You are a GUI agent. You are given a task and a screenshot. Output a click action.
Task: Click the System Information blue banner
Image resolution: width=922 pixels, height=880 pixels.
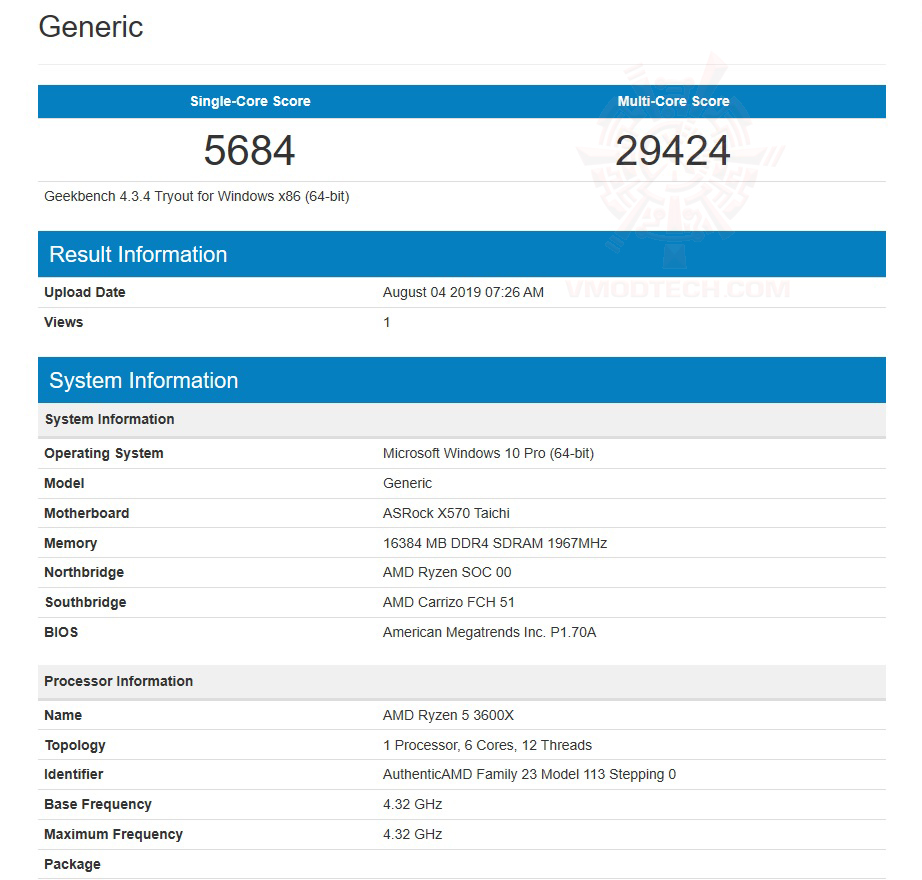pos(144,380)
